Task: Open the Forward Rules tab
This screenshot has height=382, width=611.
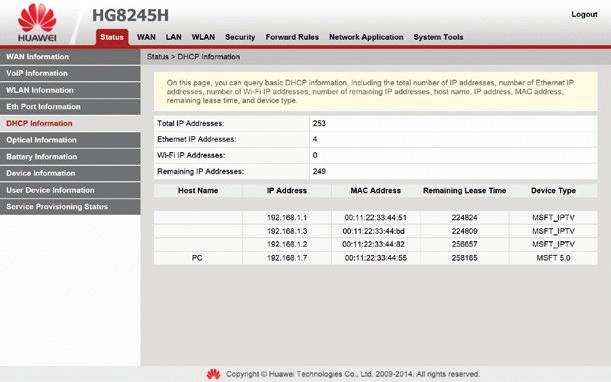Action: click(292, 37)
